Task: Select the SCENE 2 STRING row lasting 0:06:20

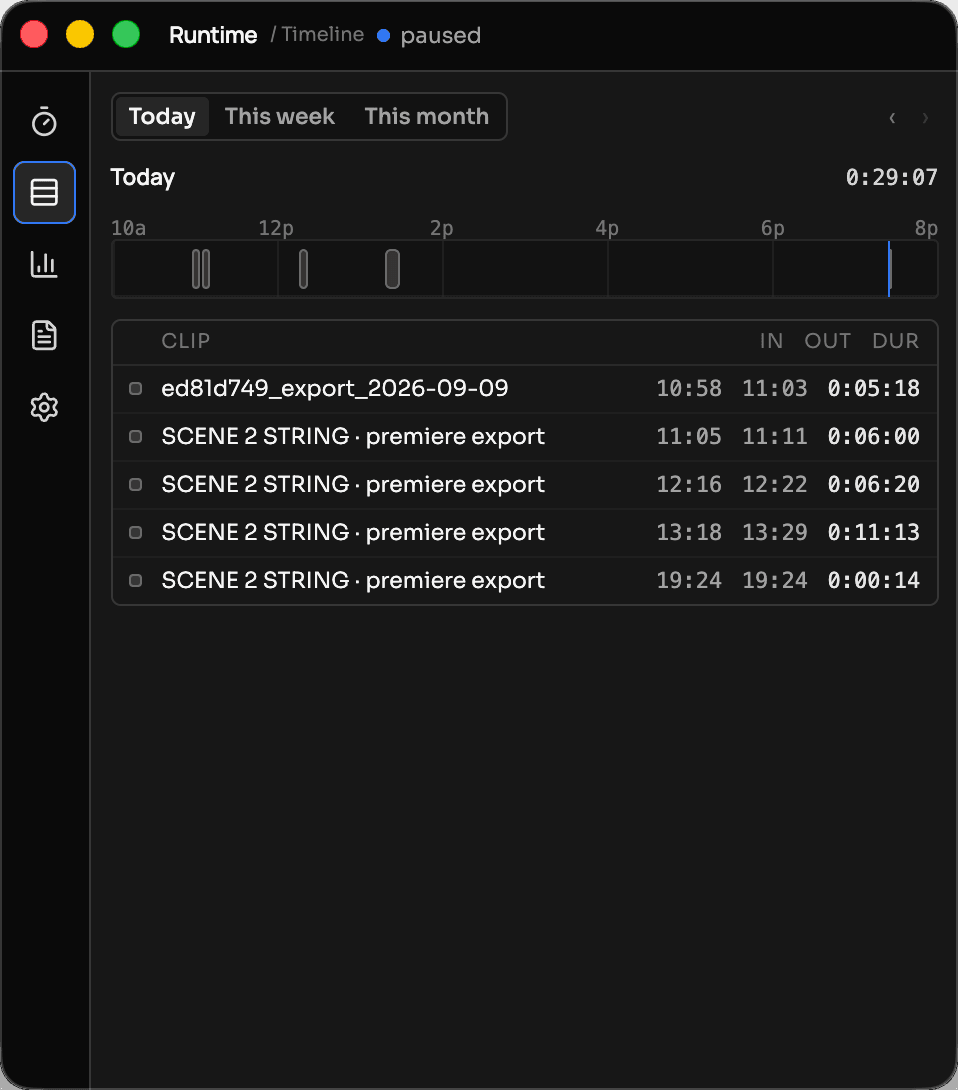Action: [x=525, y=485]
